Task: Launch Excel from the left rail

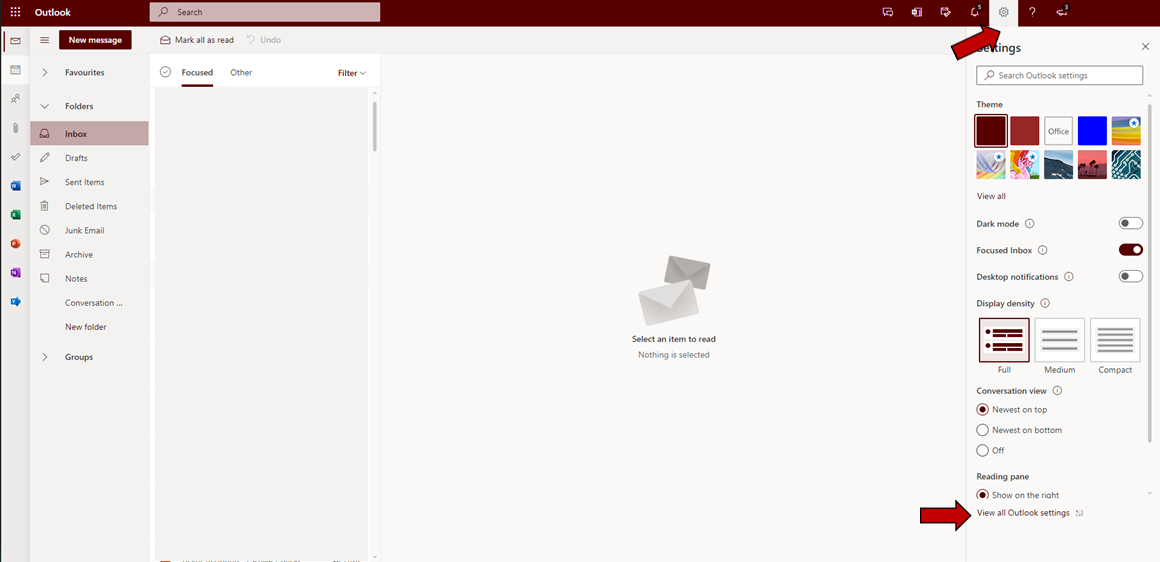Action: [x=15, y=215]
